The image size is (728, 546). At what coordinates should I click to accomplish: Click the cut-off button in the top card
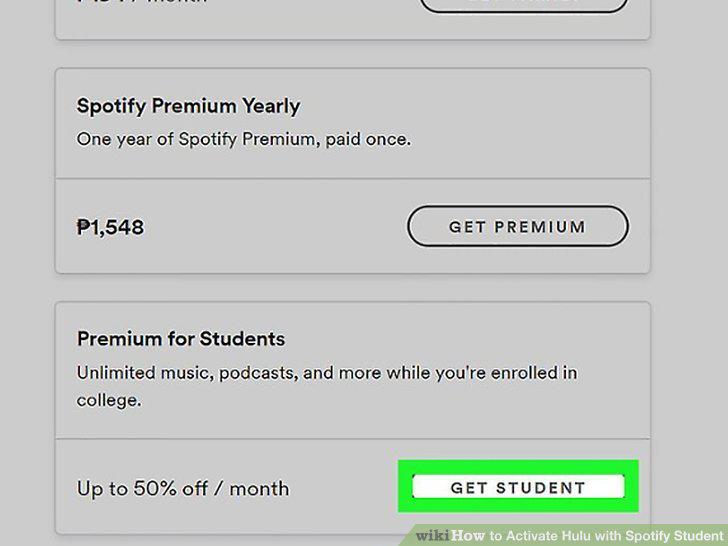pyautogui.click(x=524, y=5)
